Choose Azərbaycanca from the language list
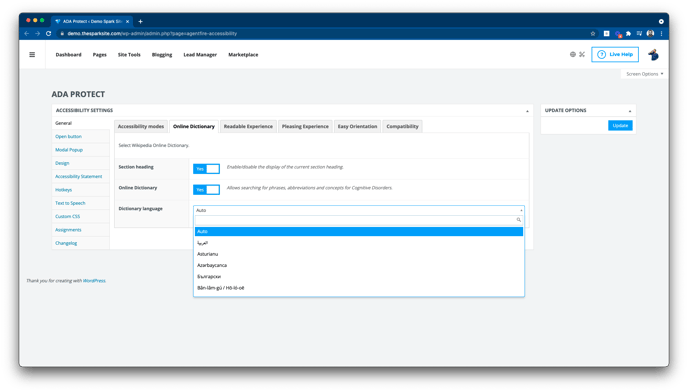688x392 pixels. [x=359, y=265]
